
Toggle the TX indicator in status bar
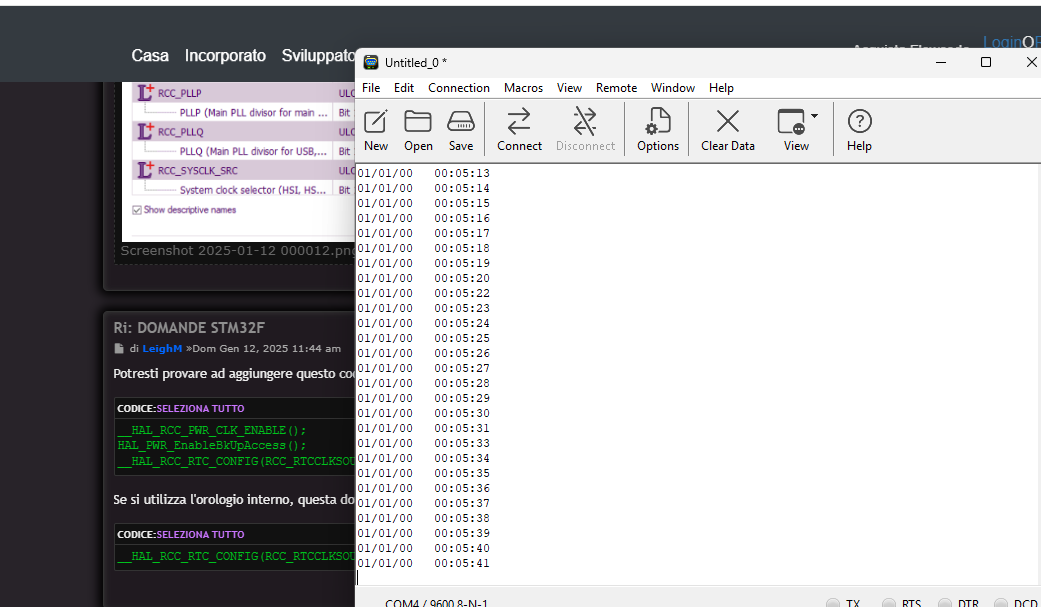[833, 603]
